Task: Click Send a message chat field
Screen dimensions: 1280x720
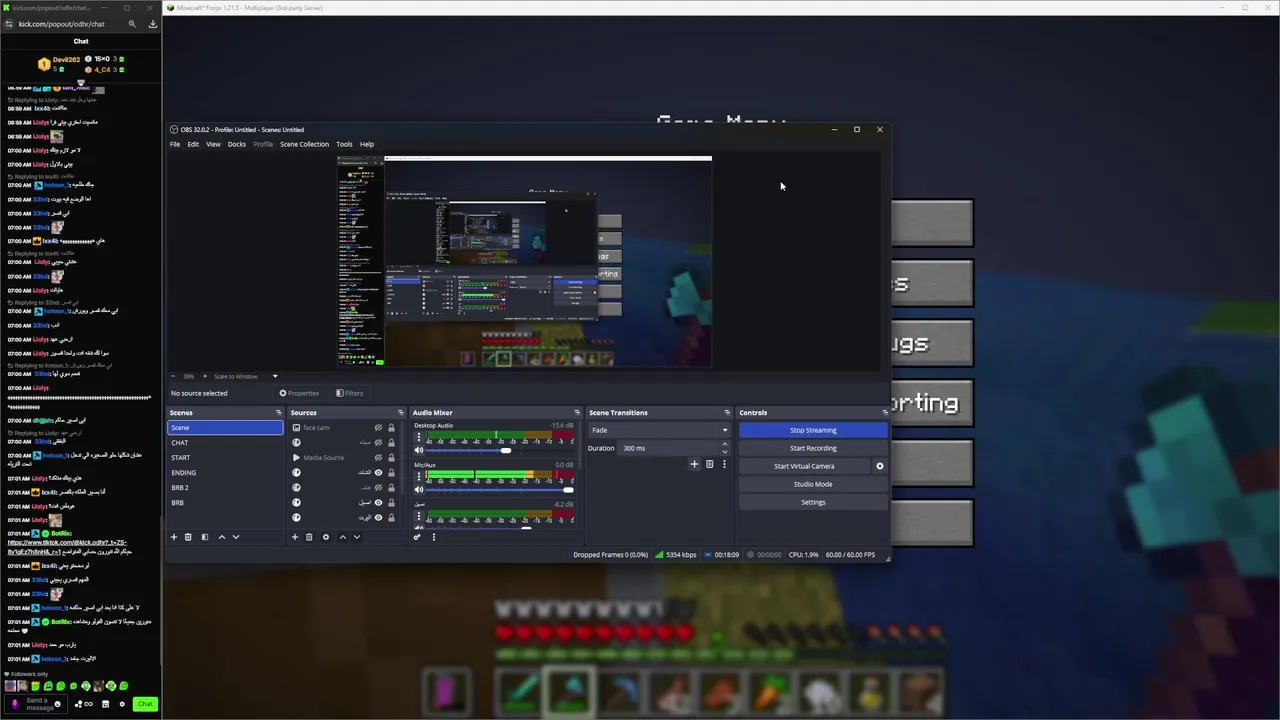Action: pos(36,704)
